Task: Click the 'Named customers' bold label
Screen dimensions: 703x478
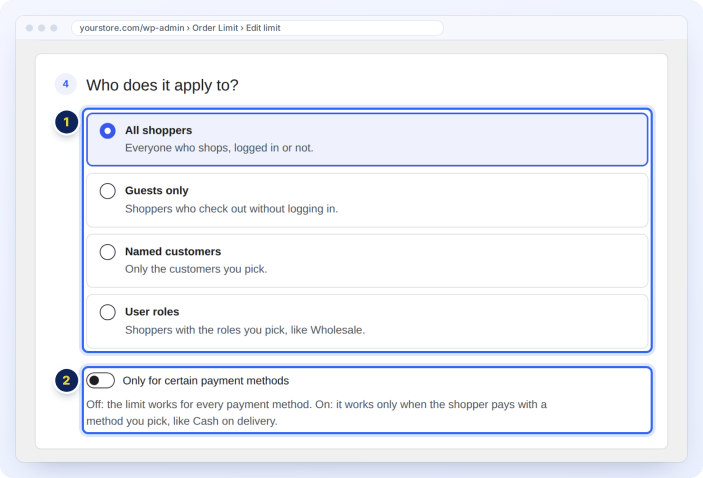Action: (x=173, y=252)
